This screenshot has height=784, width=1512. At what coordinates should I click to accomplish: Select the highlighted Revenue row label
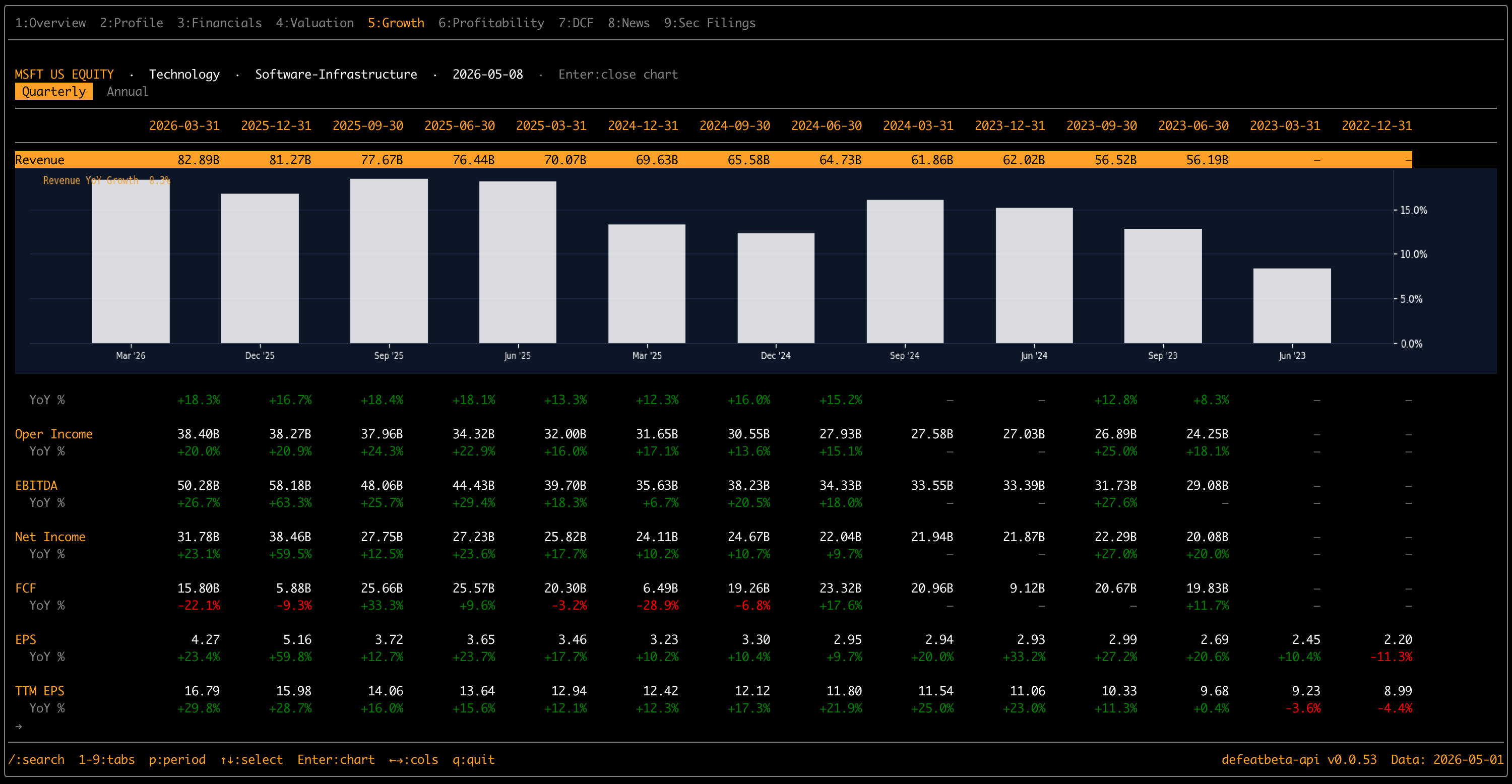40,160
